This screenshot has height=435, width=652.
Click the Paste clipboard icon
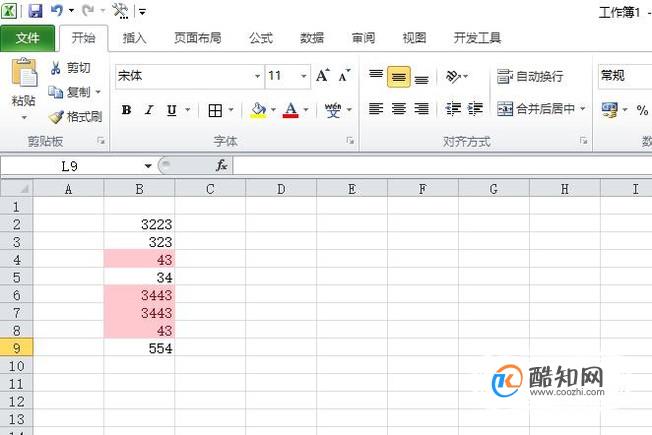(24, 72)
